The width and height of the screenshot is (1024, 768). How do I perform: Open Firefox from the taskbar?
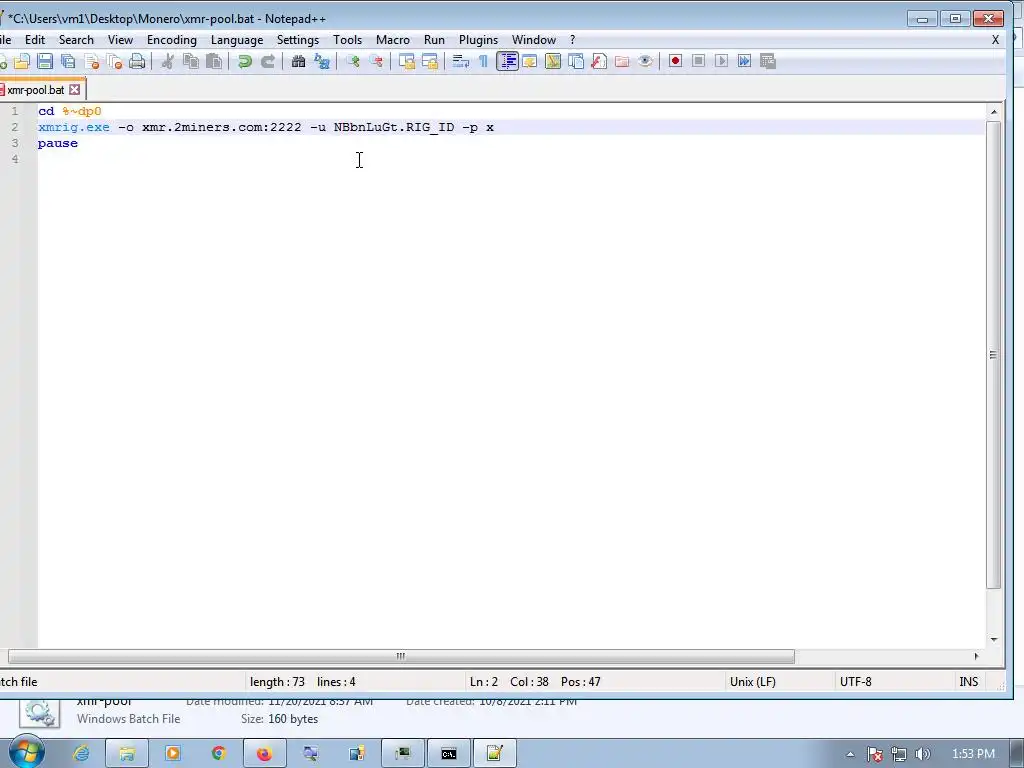click(x=264, y=754)
